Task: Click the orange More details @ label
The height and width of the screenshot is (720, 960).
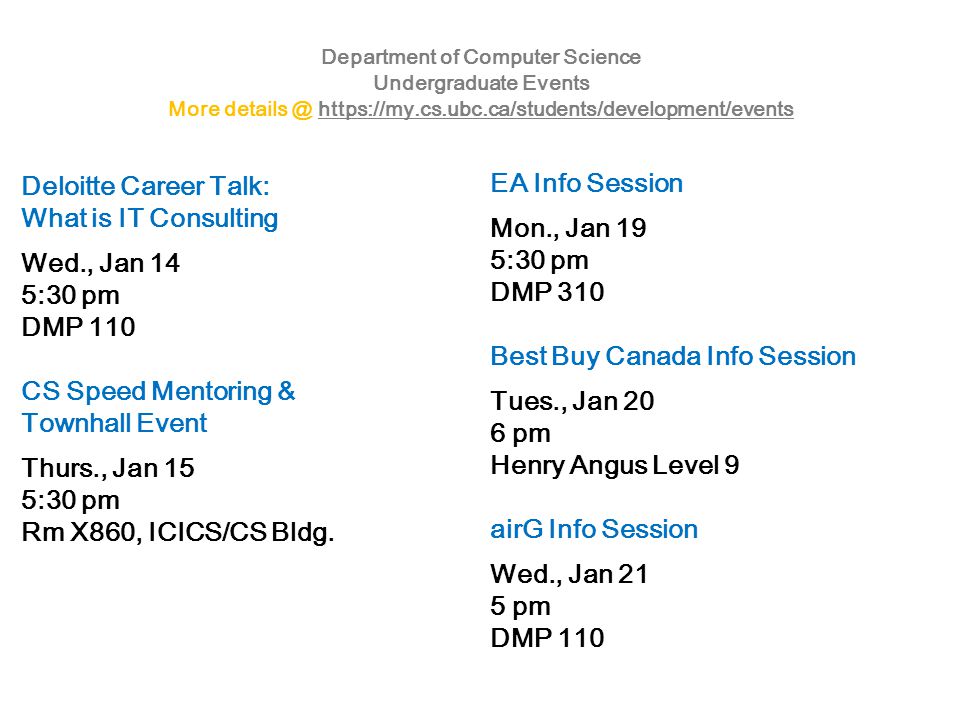Action: [x=240, y=109]
